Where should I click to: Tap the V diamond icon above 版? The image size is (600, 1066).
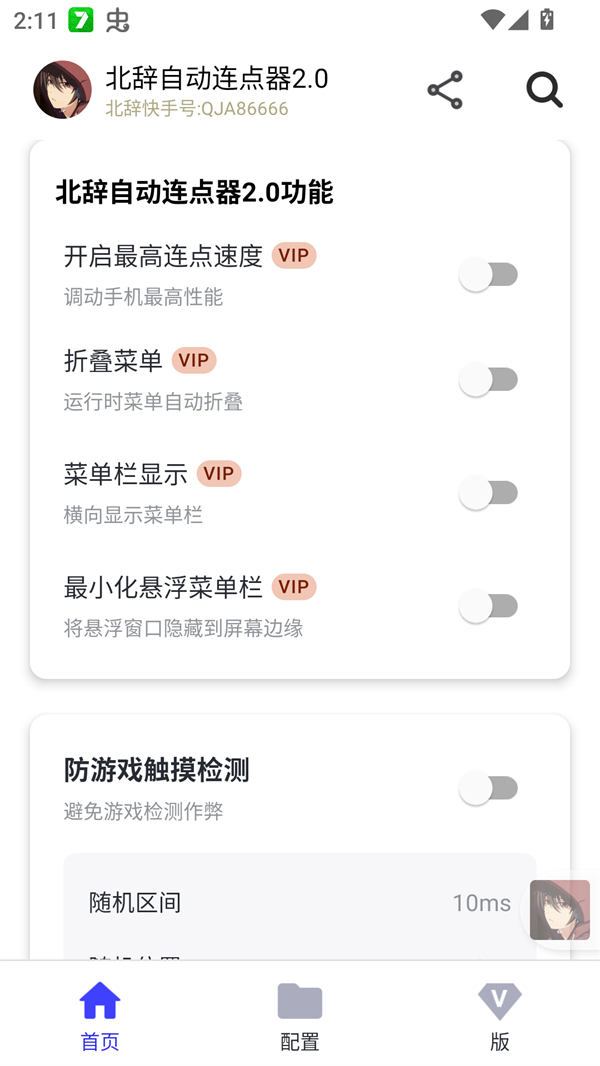pyautogui.click(x=499, y=1000)
